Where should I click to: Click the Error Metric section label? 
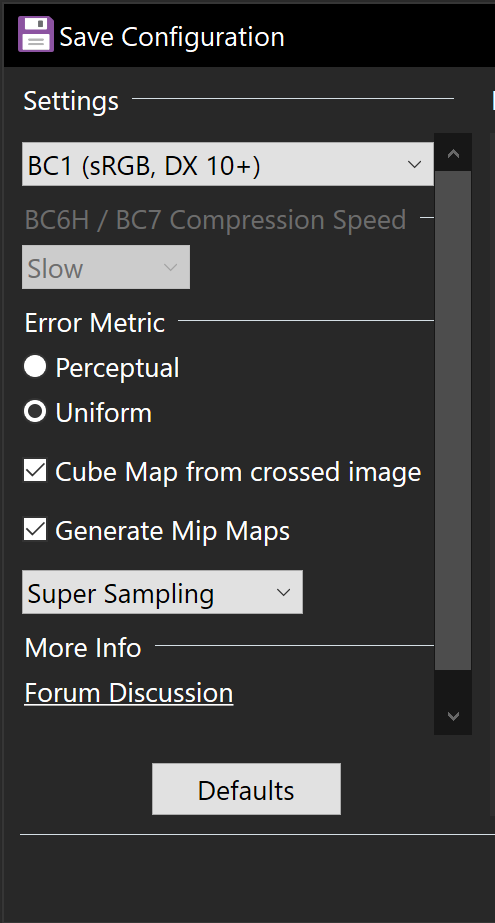[x=95, y=323]
